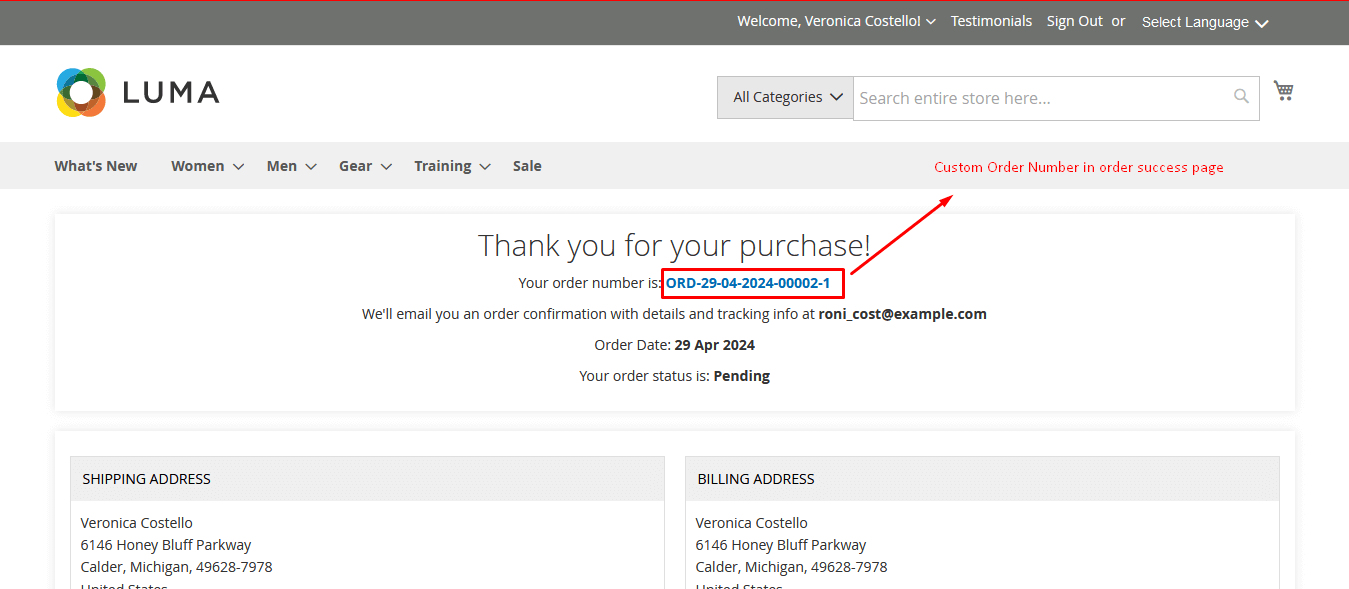This screenshot has width=1349, height=589.
Task: Open order number ORD-29-04-2024-00002-1 link
Action: click(x=748, y=283)
